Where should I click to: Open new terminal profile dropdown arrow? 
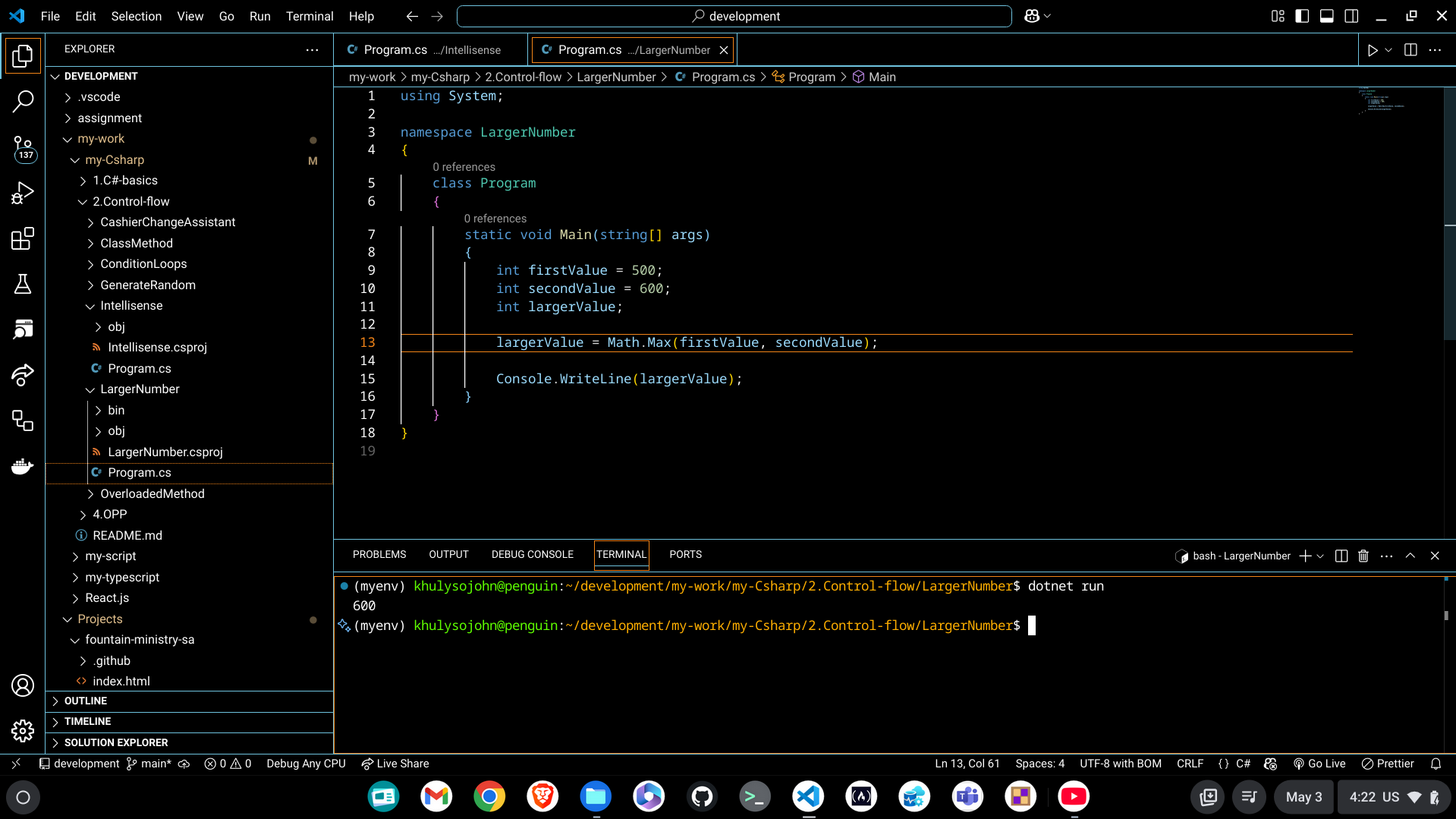click(x=1320, y=556)
